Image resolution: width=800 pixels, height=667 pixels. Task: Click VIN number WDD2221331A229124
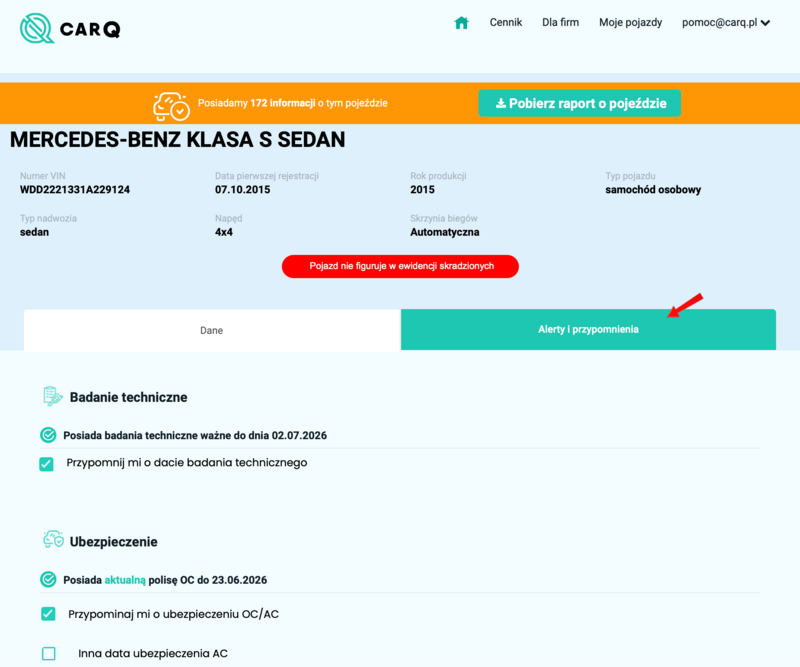(75, 189)
